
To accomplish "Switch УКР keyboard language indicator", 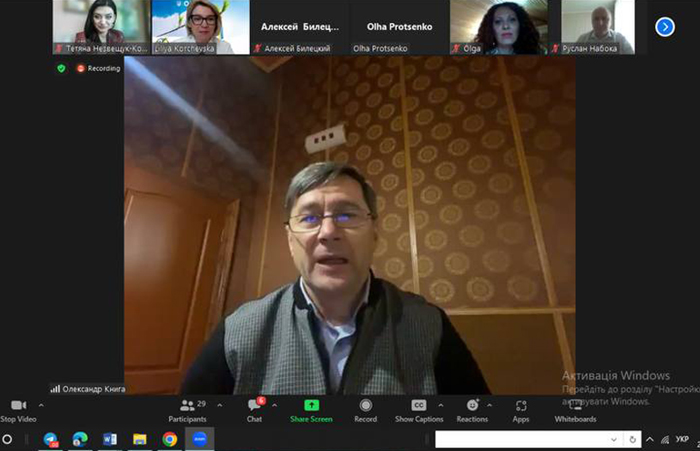I will [x=682, y=439].
